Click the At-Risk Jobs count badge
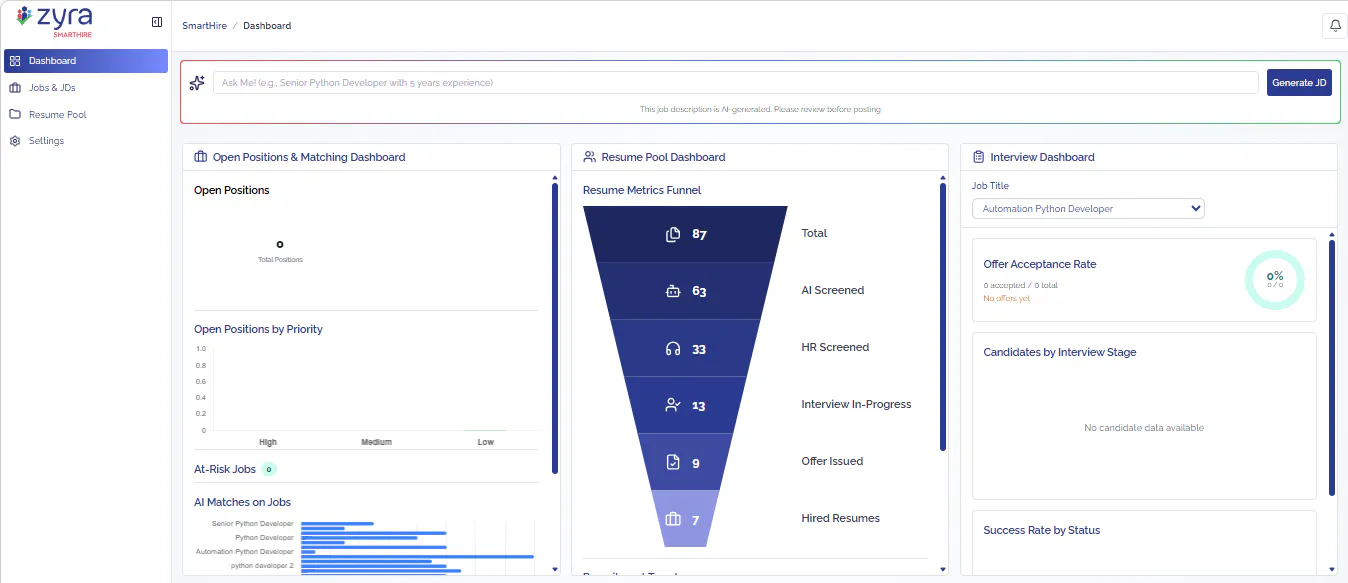Viewport: 1348px width, 583px height. (x=269, y=469)
